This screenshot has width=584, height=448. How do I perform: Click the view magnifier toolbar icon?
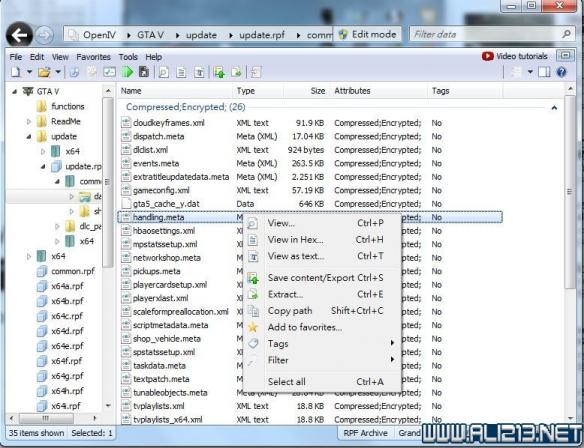164,72
